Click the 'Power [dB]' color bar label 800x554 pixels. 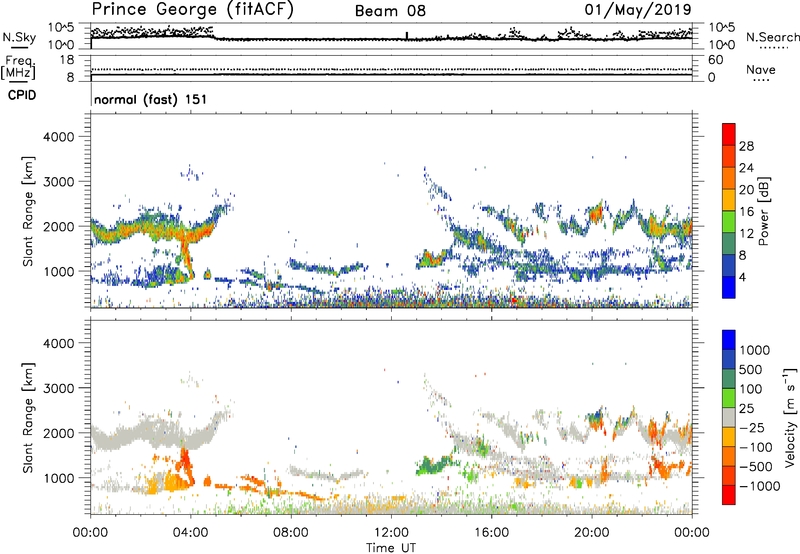pyautogui.click(x=763, y=211)
